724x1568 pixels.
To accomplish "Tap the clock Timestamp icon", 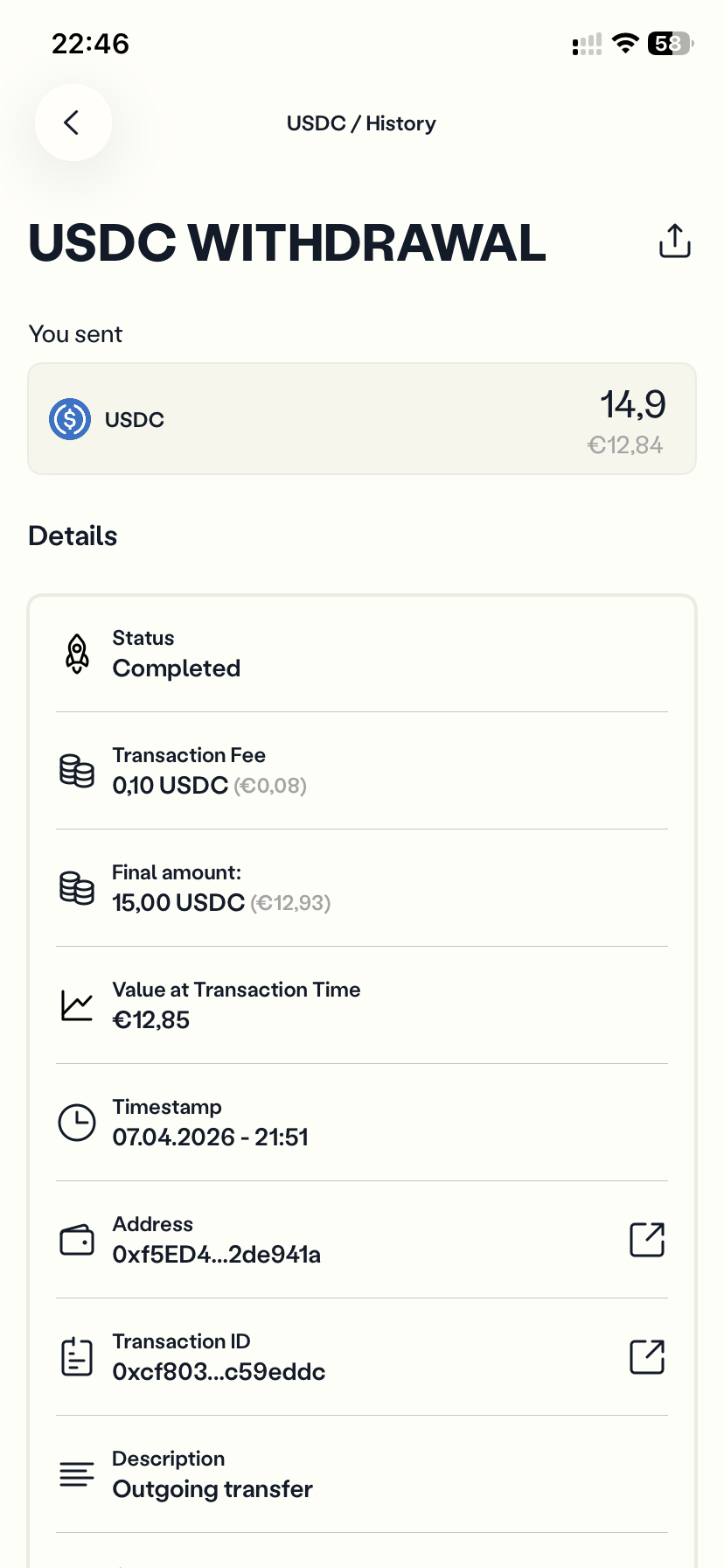I will [77, 1123].
